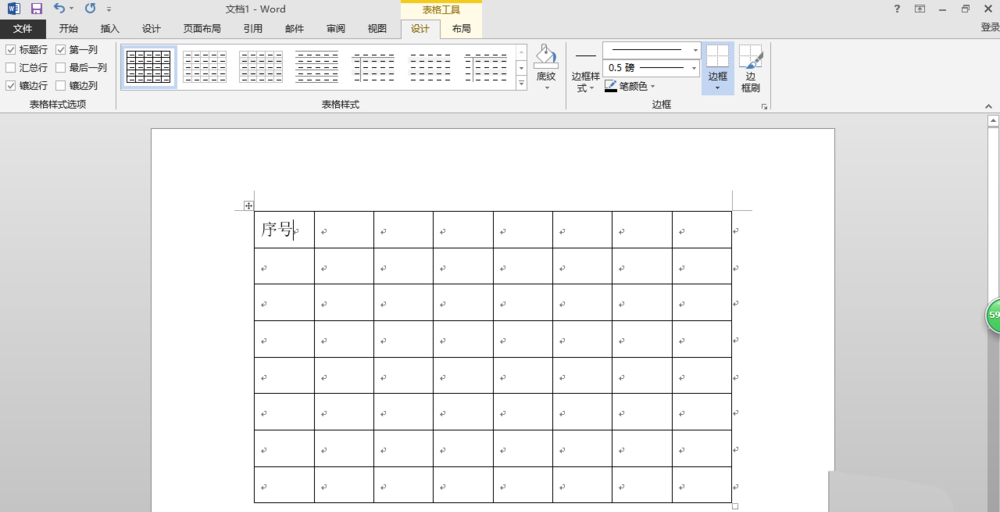Open the 邮件 tab
Screen dimensions: 1000x512
[x=294, y=29]
